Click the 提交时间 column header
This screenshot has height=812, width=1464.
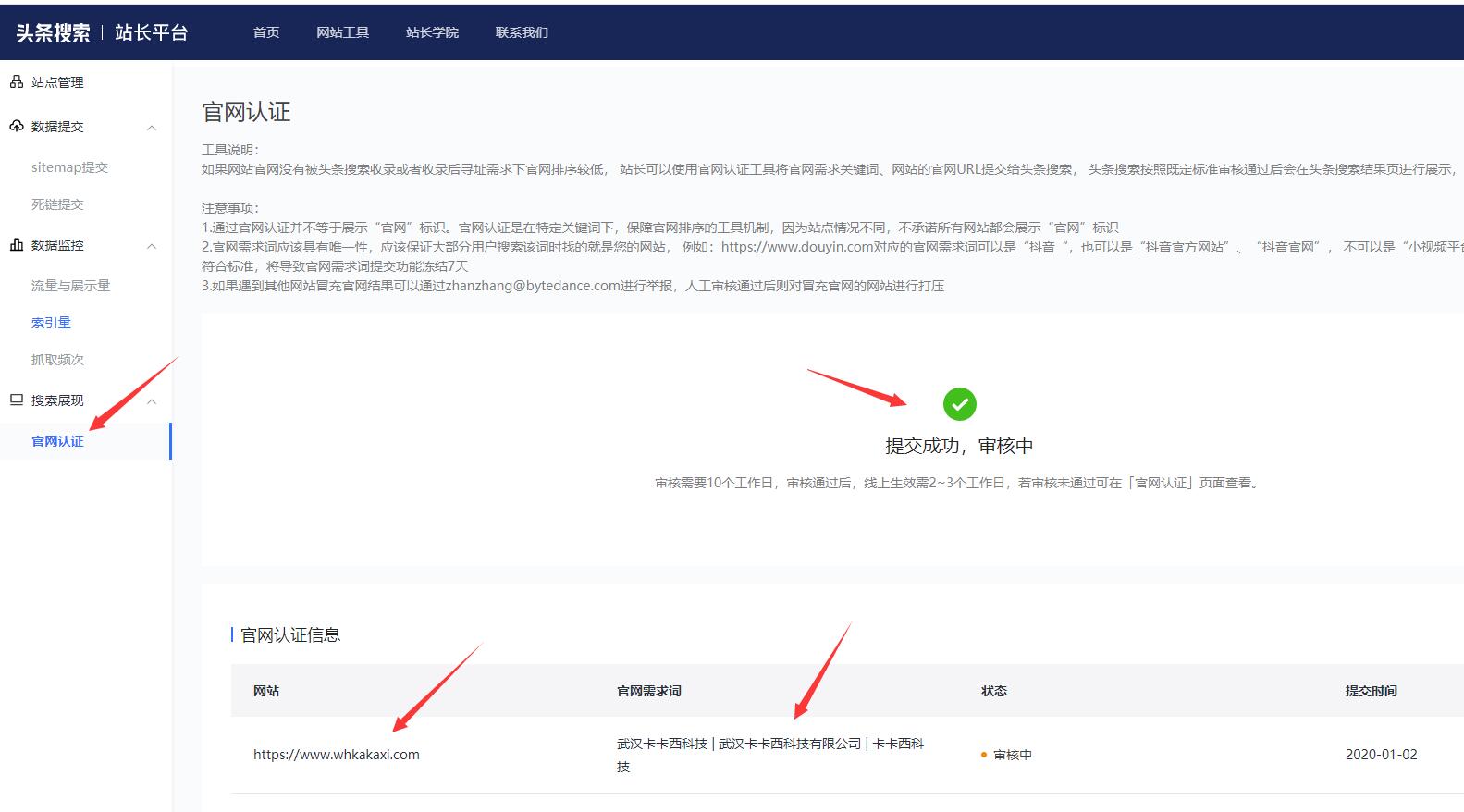click(x=1372, y=691)
